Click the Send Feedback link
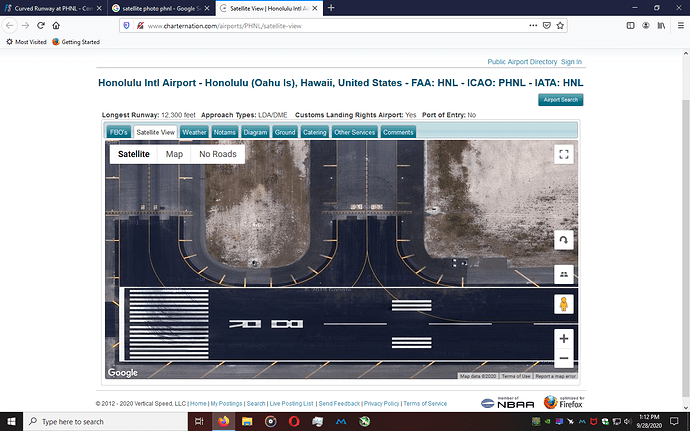 coord(339,404)
